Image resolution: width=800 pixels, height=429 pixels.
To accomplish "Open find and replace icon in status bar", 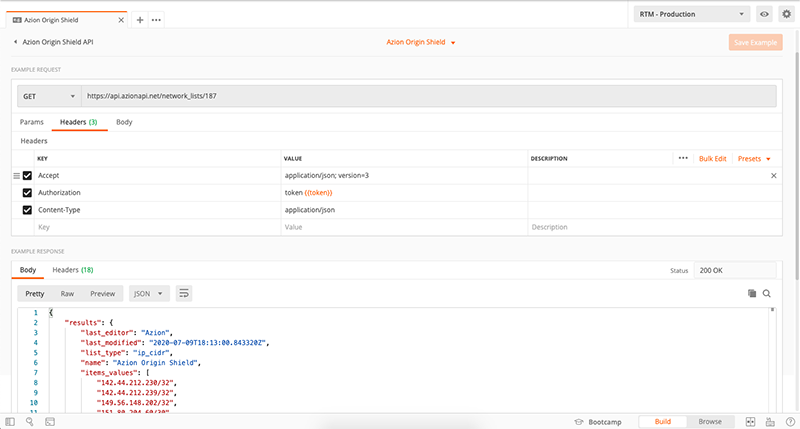I will pos(30,422).
